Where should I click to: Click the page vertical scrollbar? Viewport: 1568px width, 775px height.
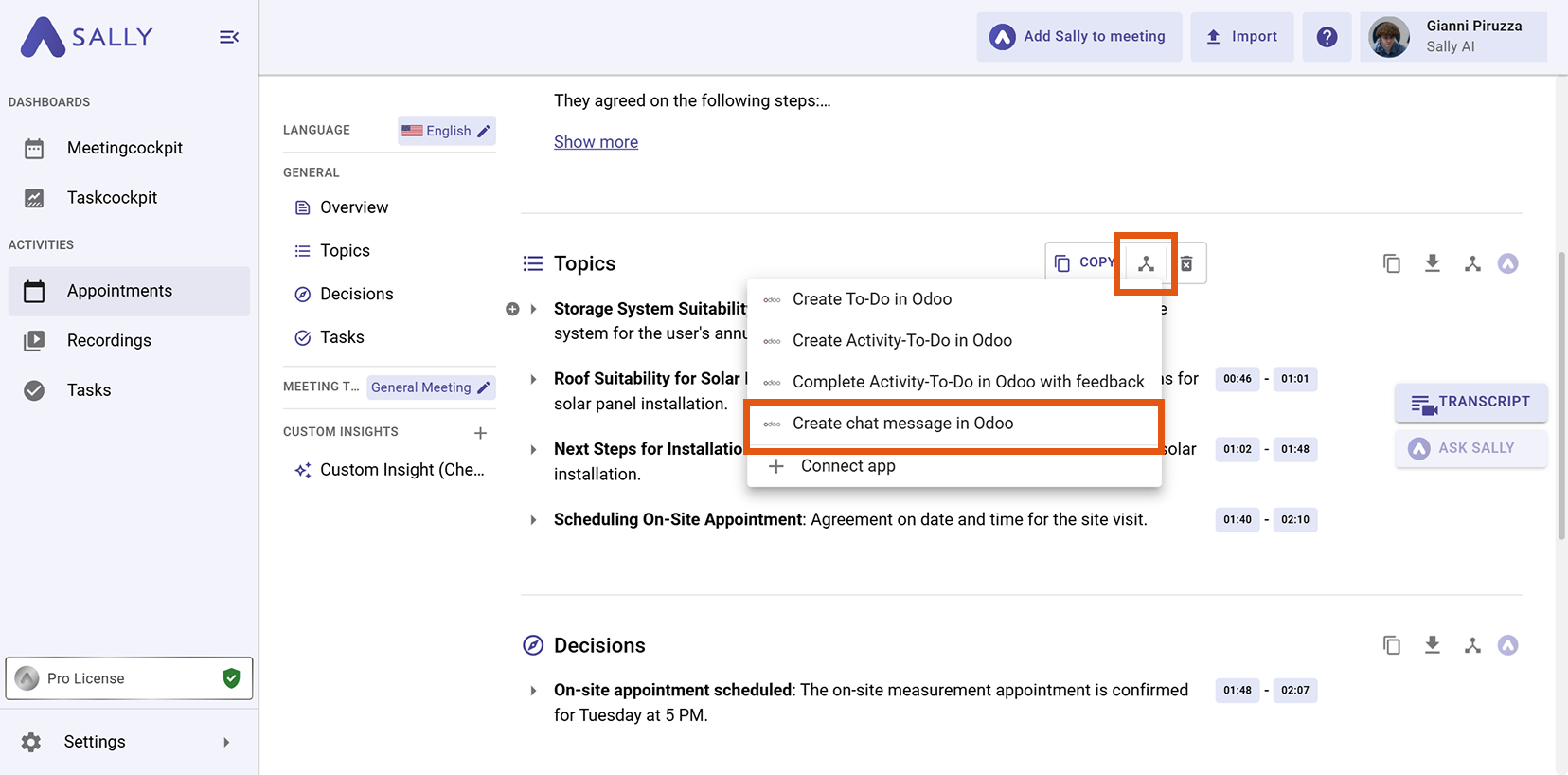[x=1561, y=395]
